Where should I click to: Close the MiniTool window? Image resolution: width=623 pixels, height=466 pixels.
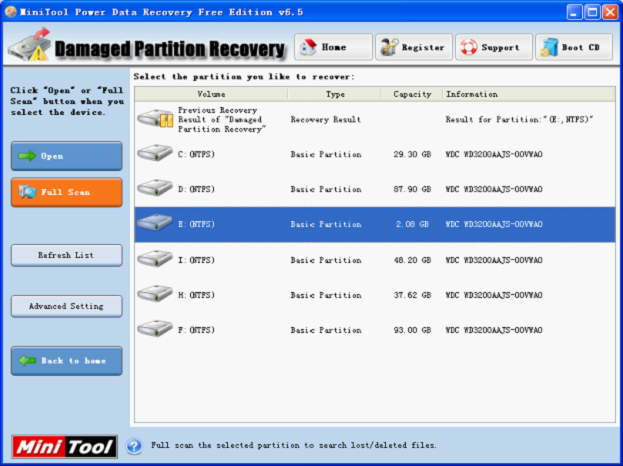tap(610, 12)
